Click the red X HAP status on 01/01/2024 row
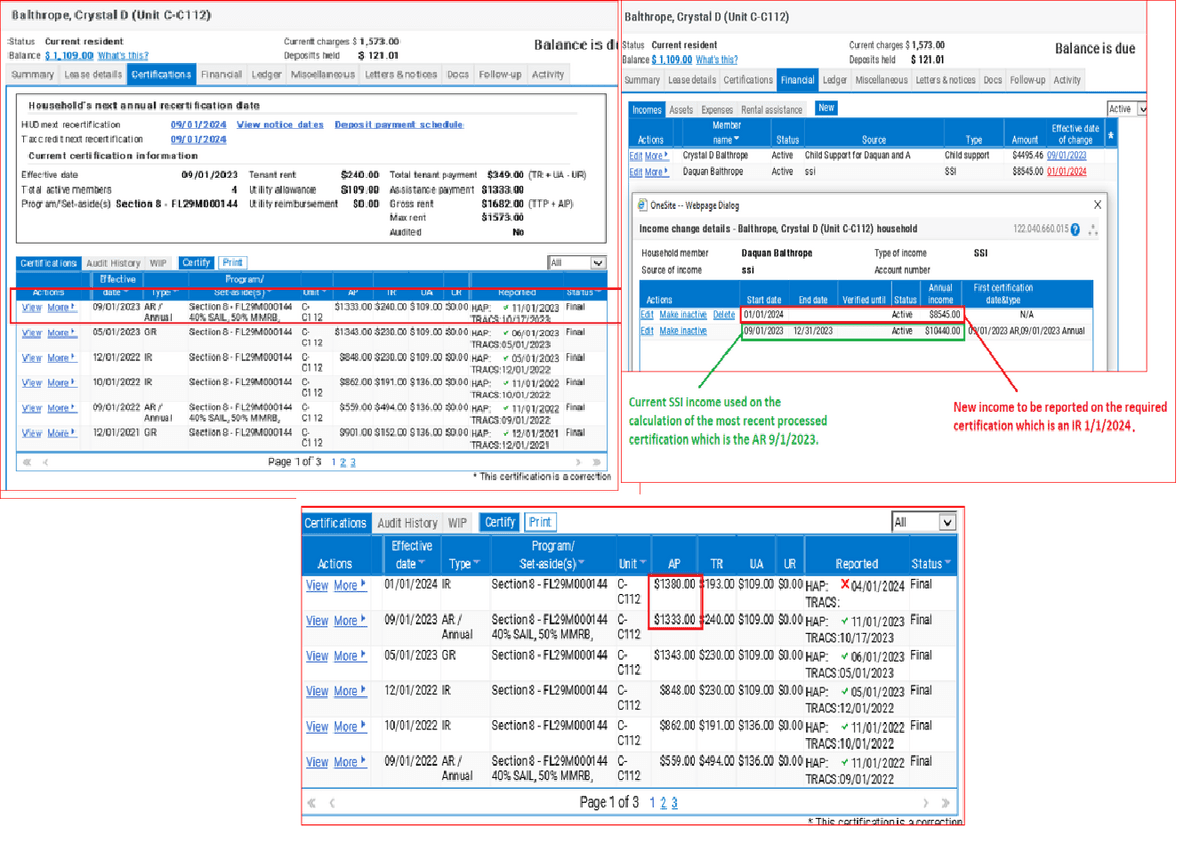Screen dimensions: 1200x859 845,584
